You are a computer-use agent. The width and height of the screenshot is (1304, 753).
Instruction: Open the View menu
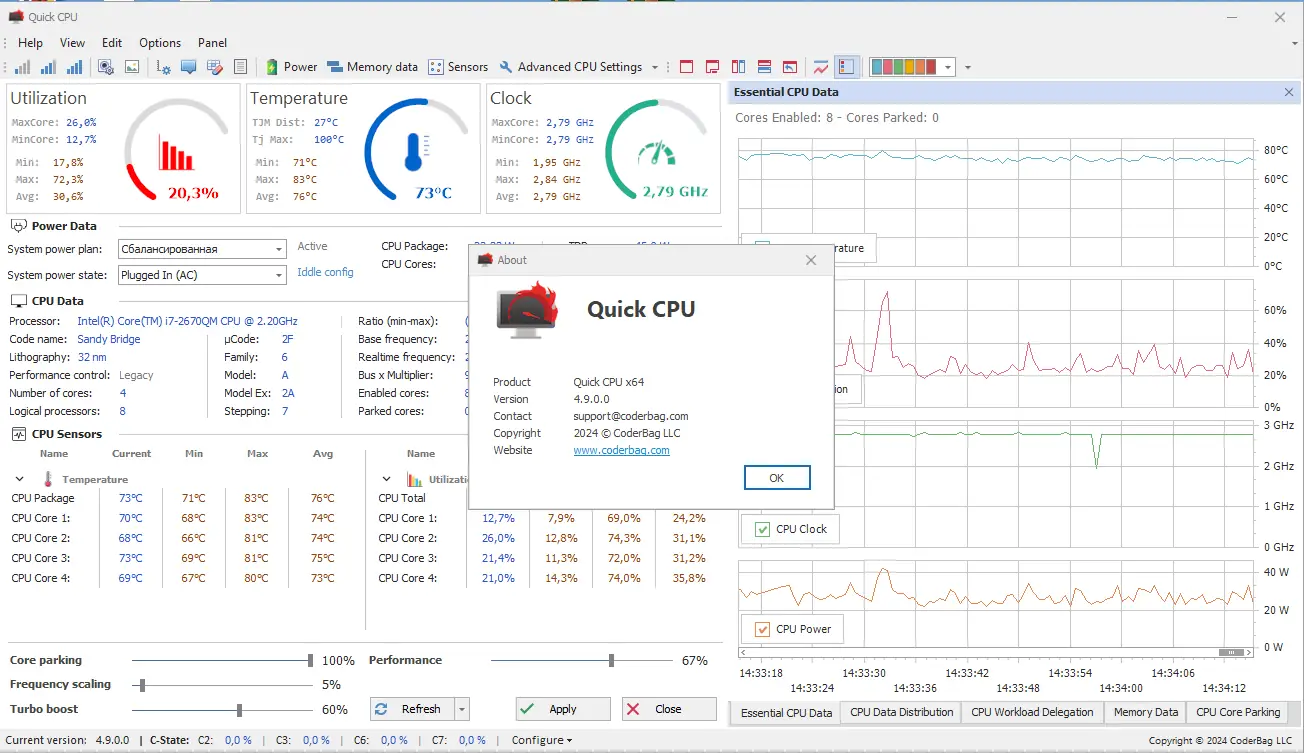pos(73,43)
